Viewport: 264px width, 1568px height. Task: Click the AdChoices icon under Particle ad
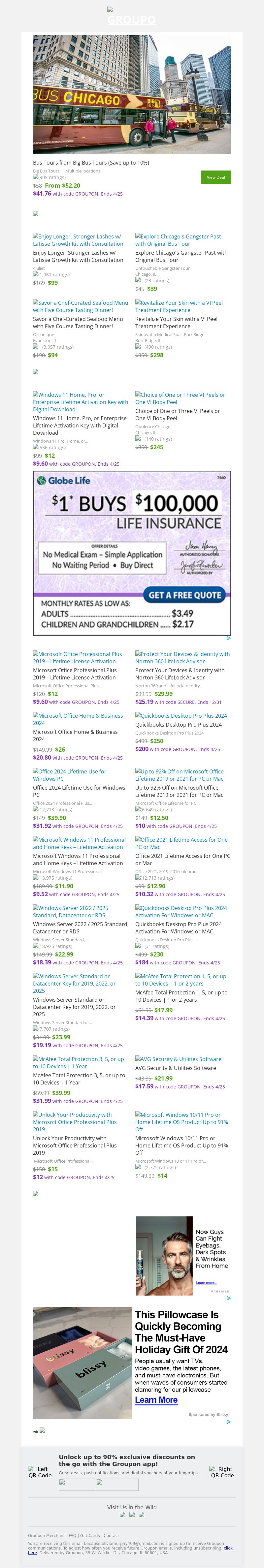229,1298
